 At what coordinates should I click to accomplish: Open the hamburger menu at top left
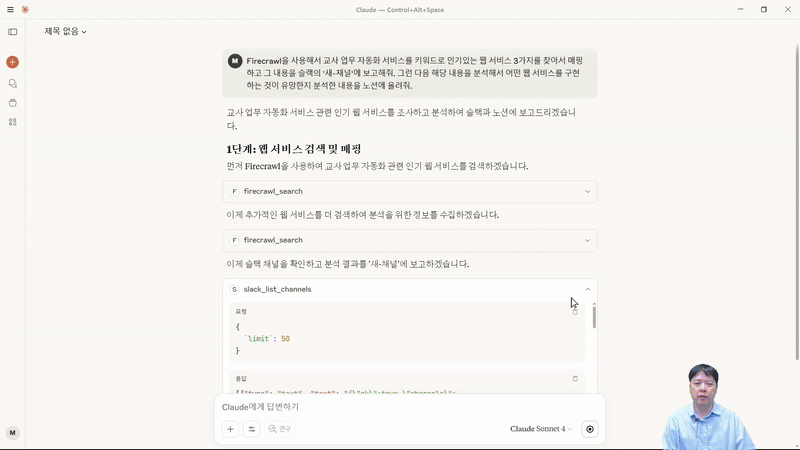[10, 9]
